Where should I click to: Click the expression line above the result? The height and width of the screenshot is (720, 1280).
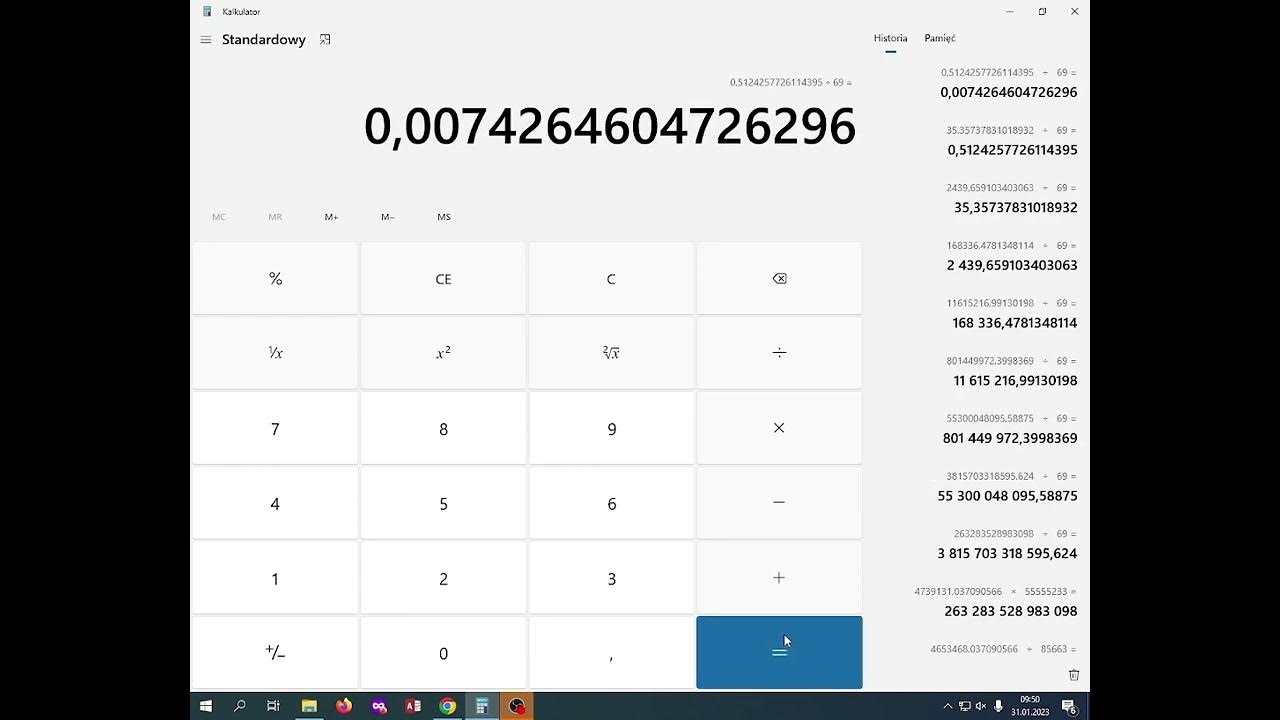[x=790, y=82]
